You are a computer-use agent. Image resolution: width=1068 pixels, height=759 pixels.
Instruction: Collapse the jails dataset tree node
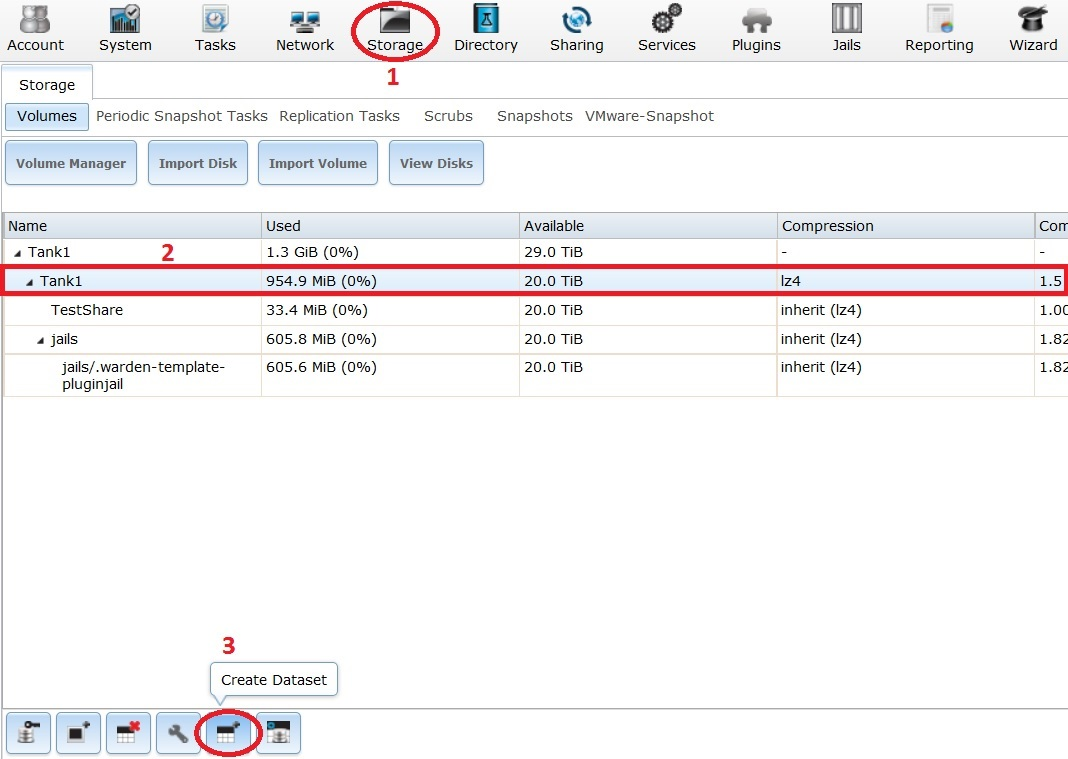[x=41, y=340]
